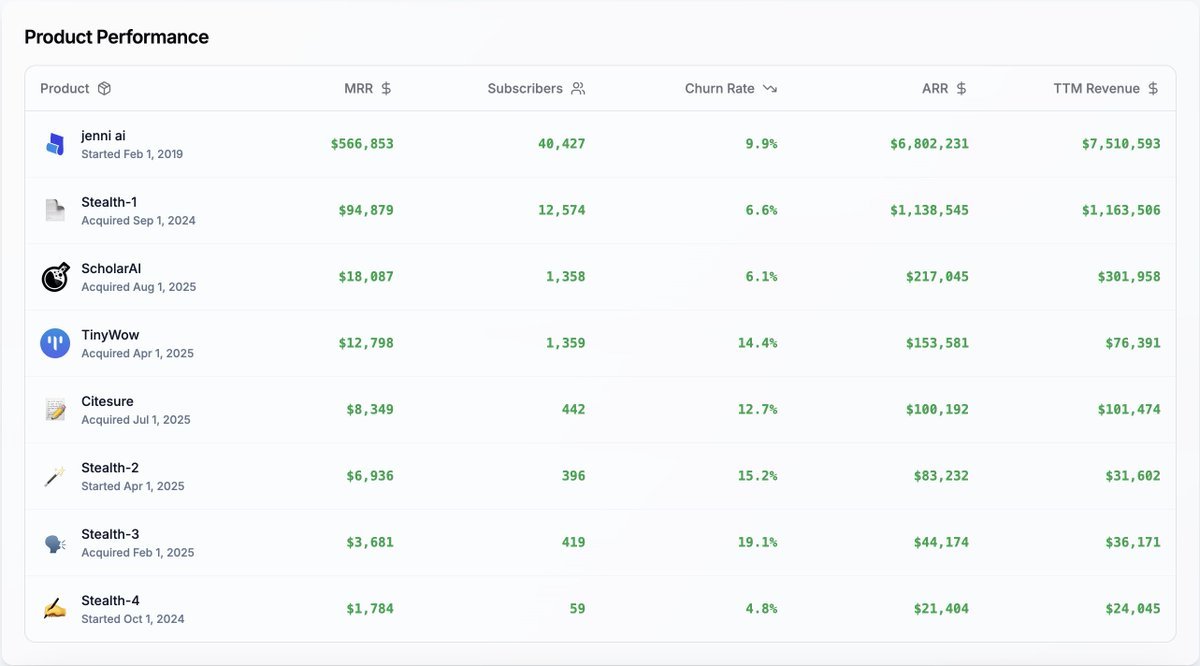Screen dimensions: 1200x666
Task: Open the jenni ai product name
Action: coord(103,136)
